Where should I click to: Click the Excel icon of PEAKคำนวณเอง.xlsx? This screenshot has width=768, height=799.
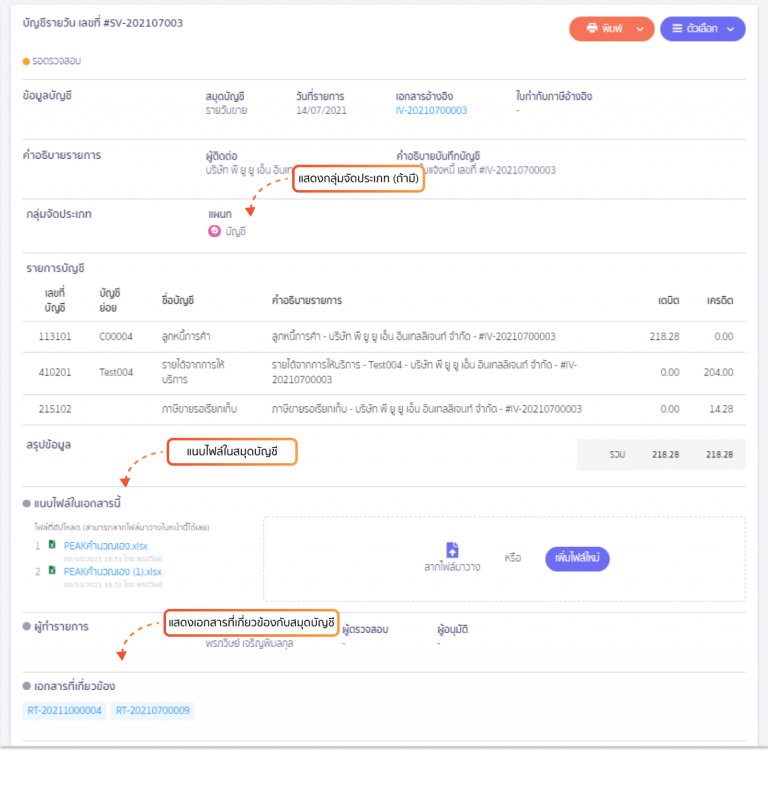point(52,546)
